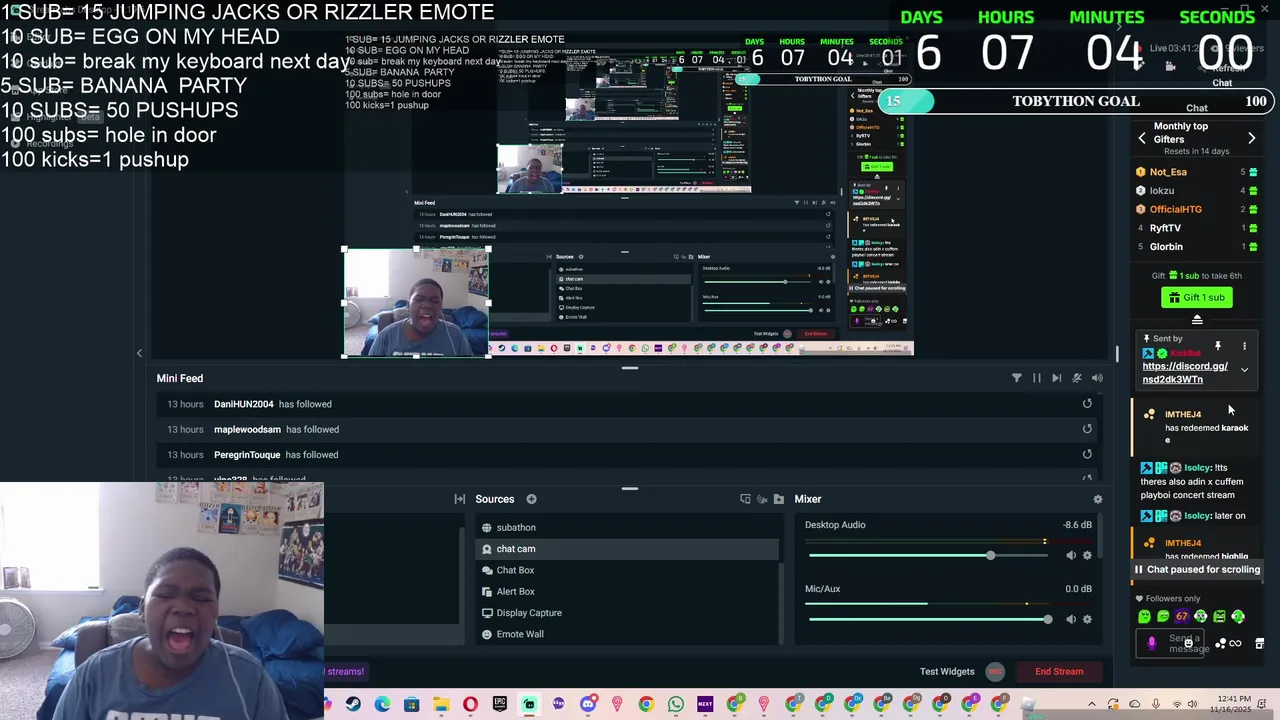1280x720 pixels.
Task: Click the Chat paused for scrolling banner
Action: [x=1196, y=569]
